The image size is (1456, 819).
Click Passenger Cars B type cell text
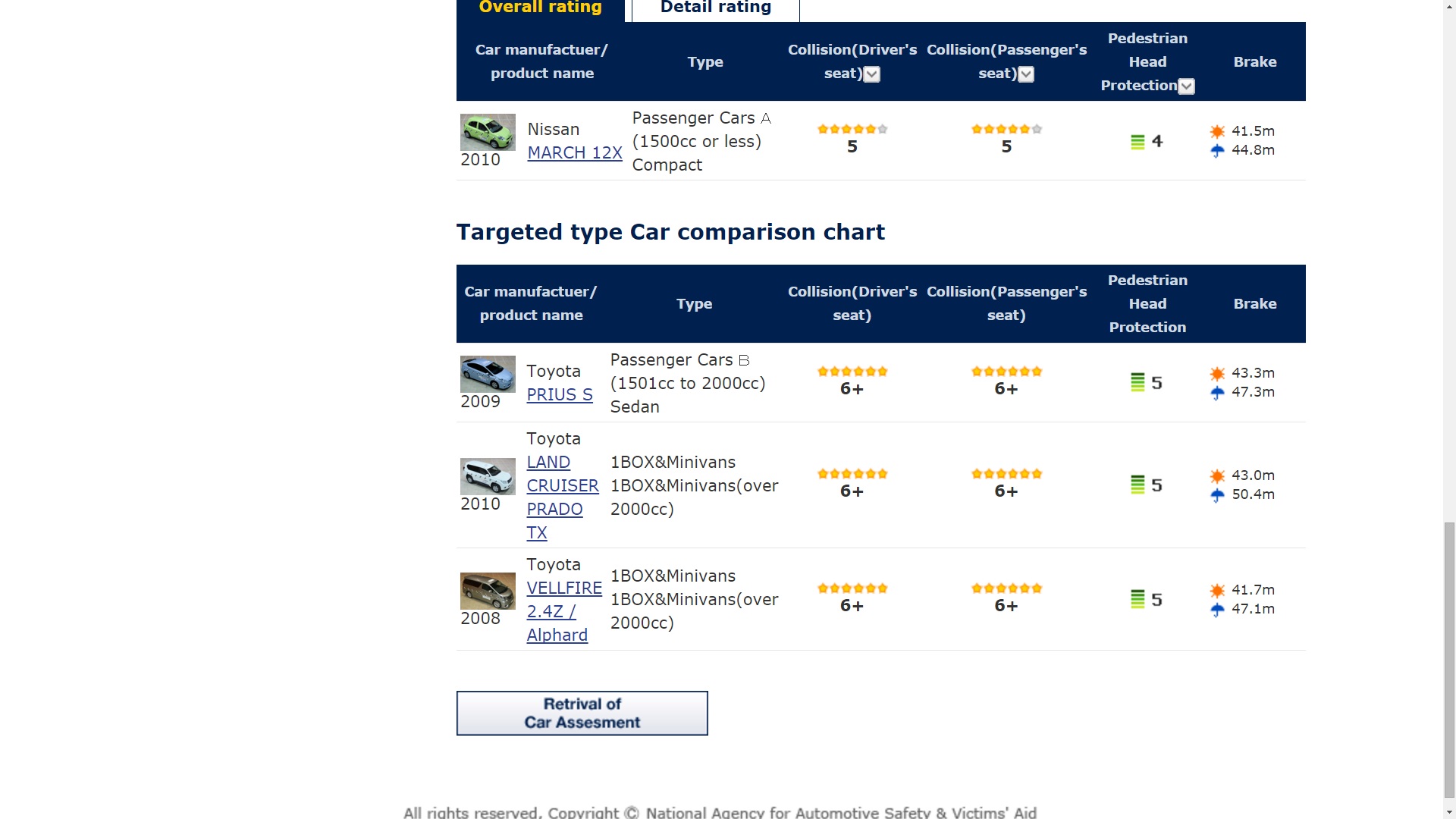[688, 383]
